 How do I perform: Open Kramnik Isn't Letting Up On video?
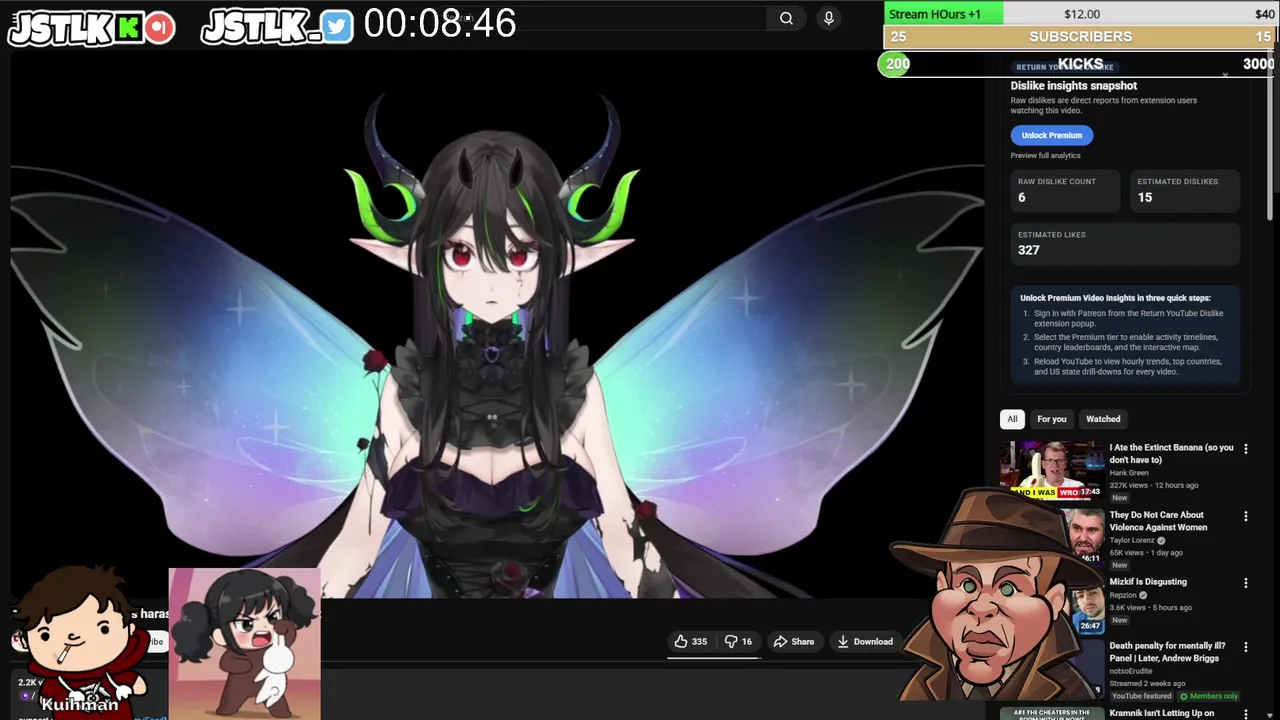click(x=1161, y=713)
